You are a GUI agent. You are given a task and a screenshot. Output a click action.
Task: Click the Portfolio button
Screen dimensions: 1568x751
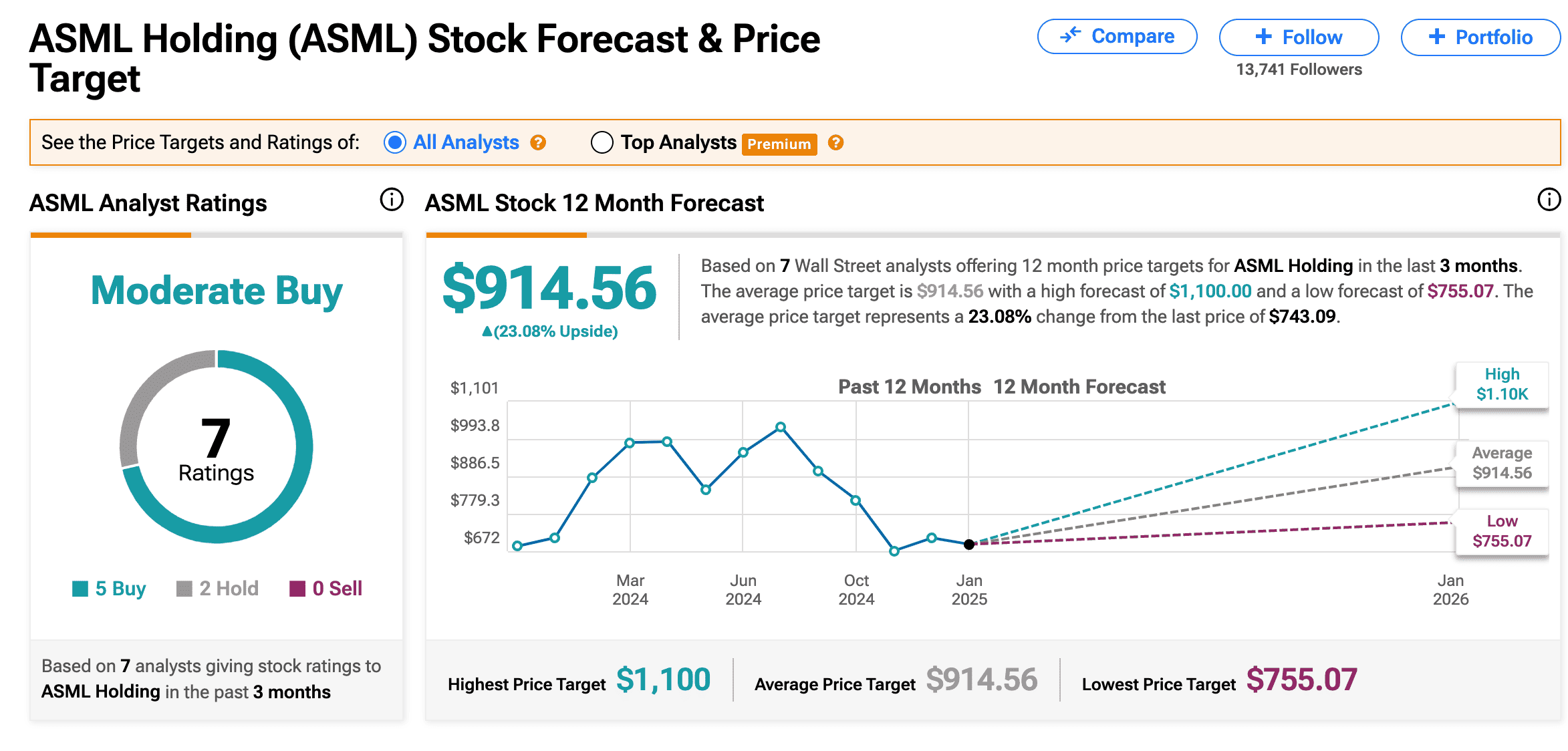(x=1480, y=37)
